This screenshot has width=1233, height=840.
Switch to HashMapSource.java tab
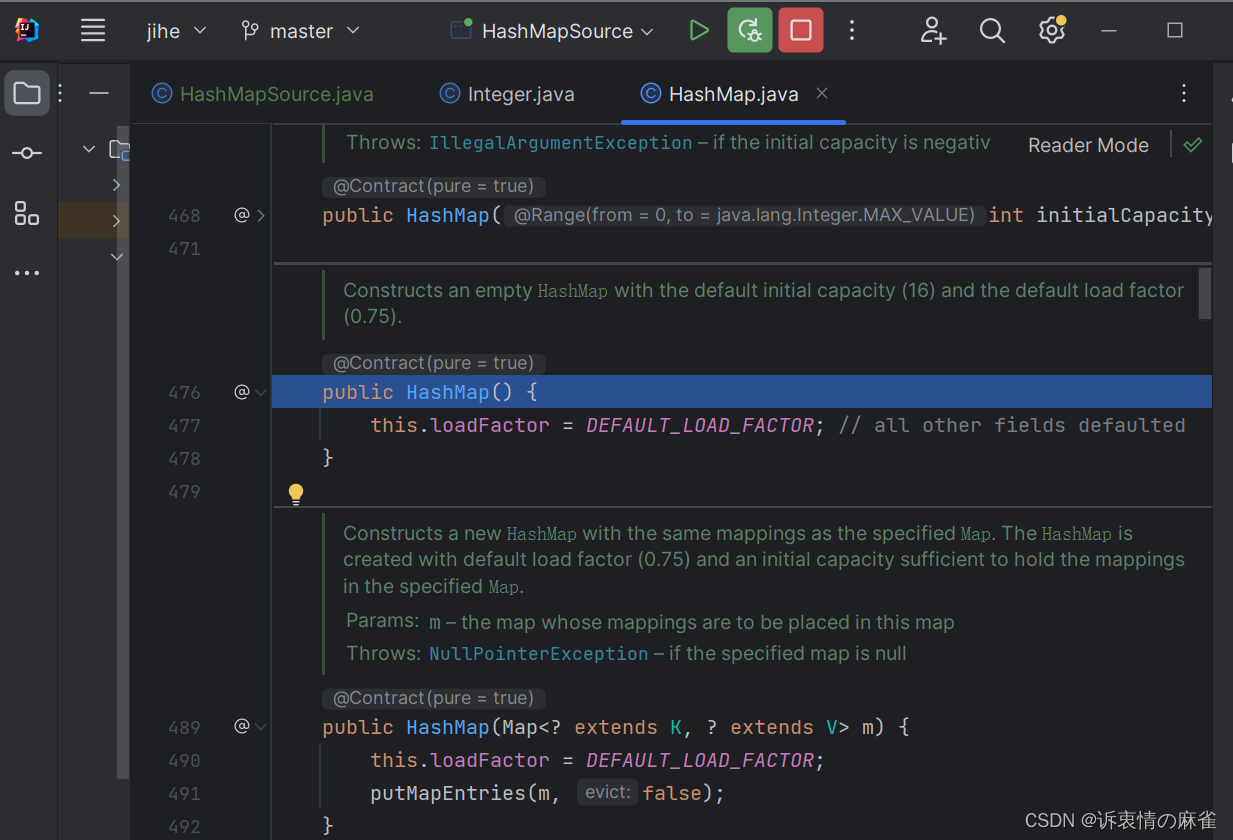(263, 94)
